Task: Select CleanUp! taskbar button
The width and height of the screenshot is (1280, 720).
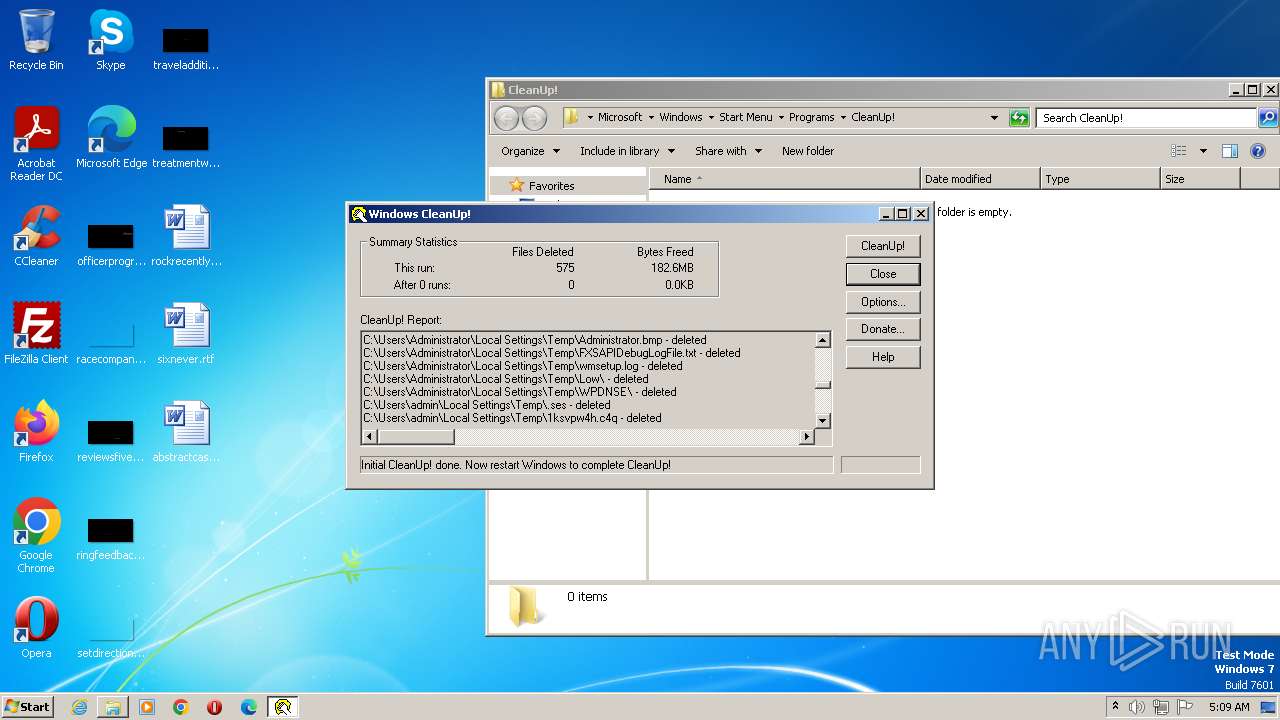Action: (283, 707)
